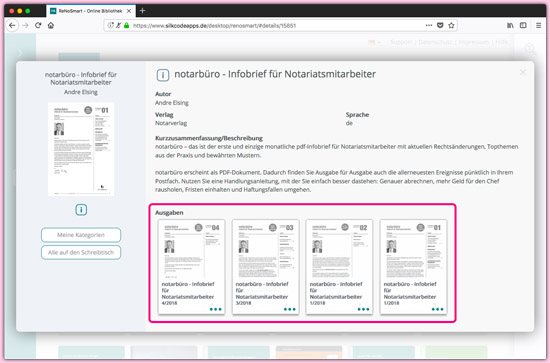Bookmark this page with the star icon
550x363 pixels.
click(451, 25)
